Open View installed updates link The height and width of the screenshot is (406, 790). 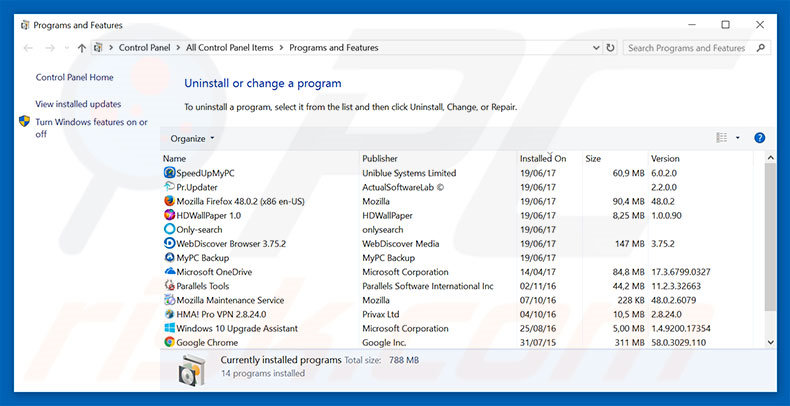[78, 104]
